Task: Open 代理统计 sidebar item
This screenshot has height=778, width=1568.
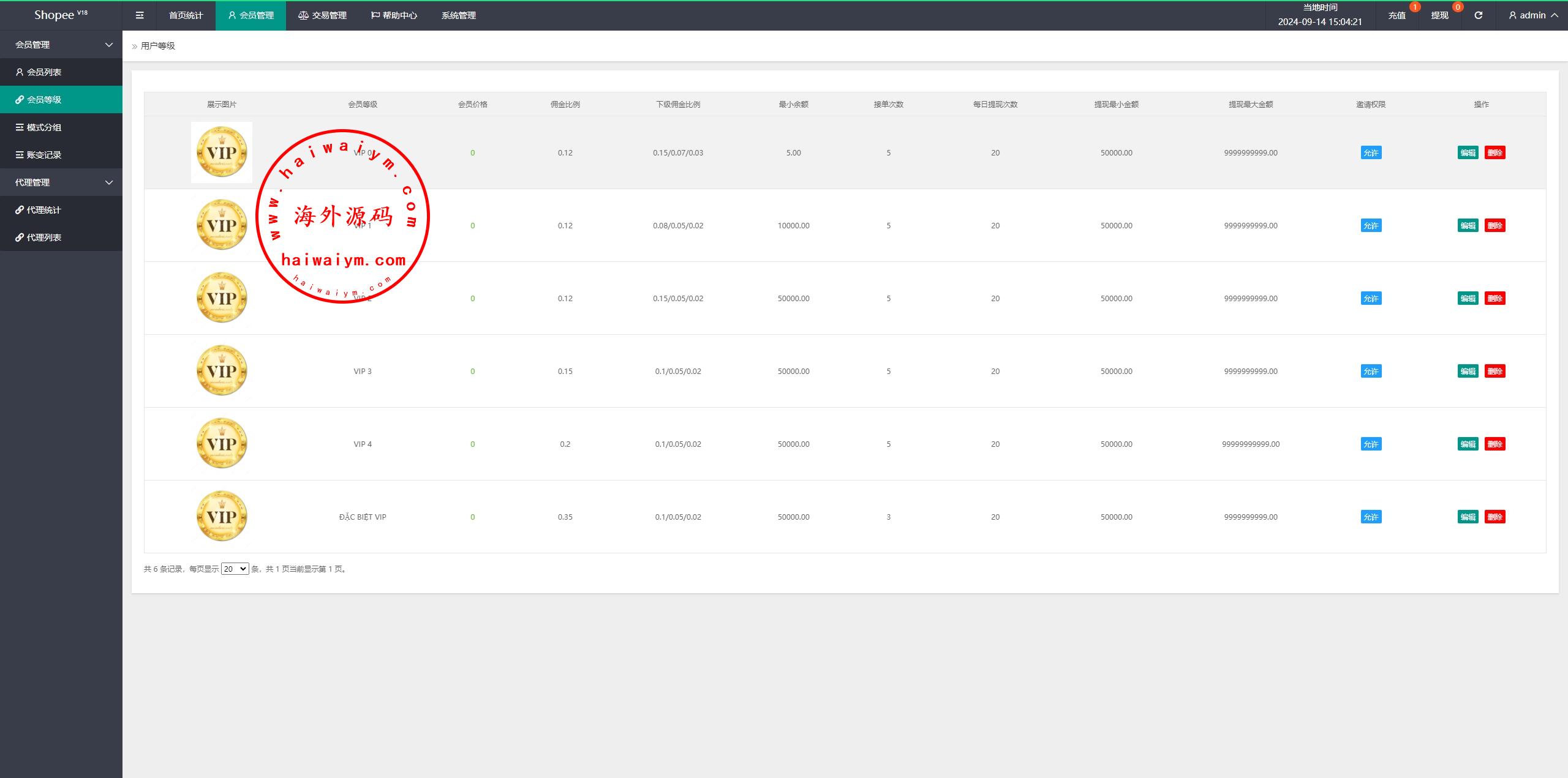Action: (44, 210)
